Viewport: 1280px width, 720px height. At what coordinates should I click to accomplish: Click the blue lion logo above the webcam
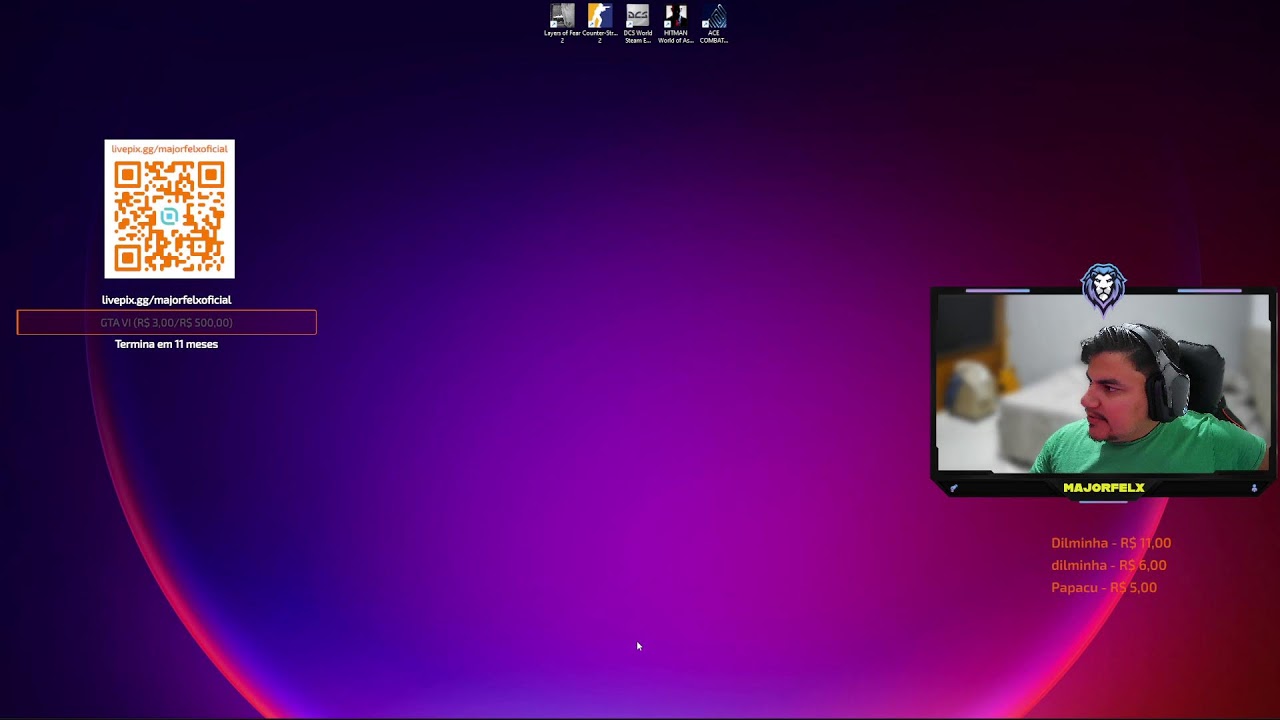(1104, 289)
